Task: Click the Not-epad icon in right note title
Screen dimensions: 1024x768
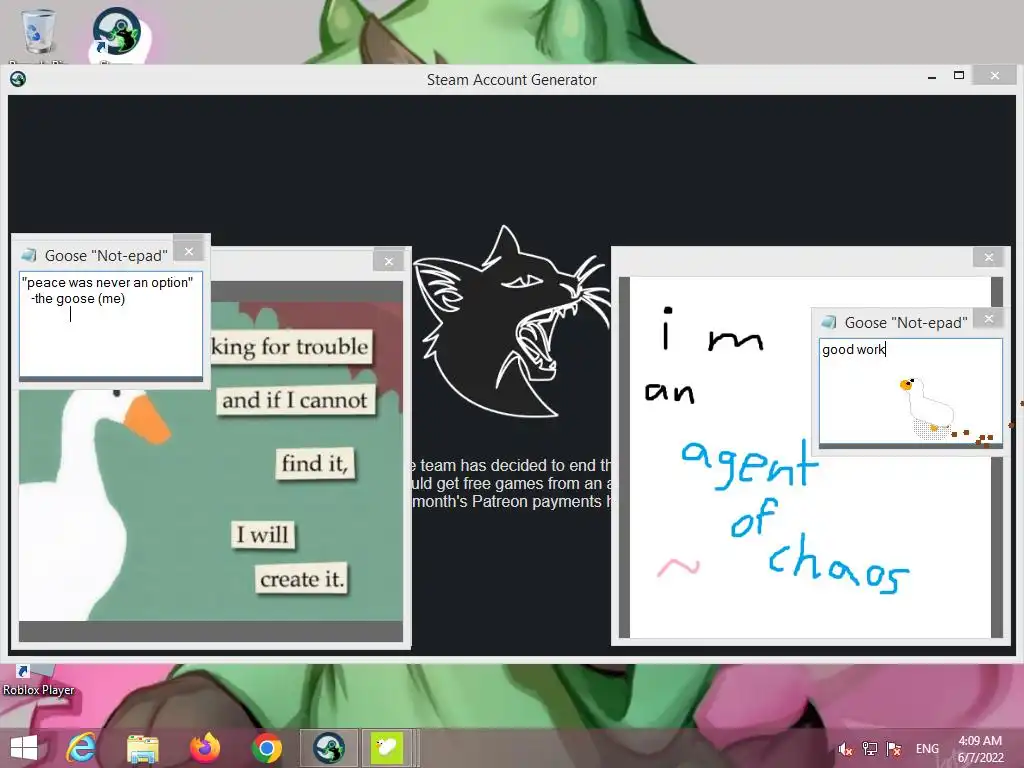Action: point(829,322)
